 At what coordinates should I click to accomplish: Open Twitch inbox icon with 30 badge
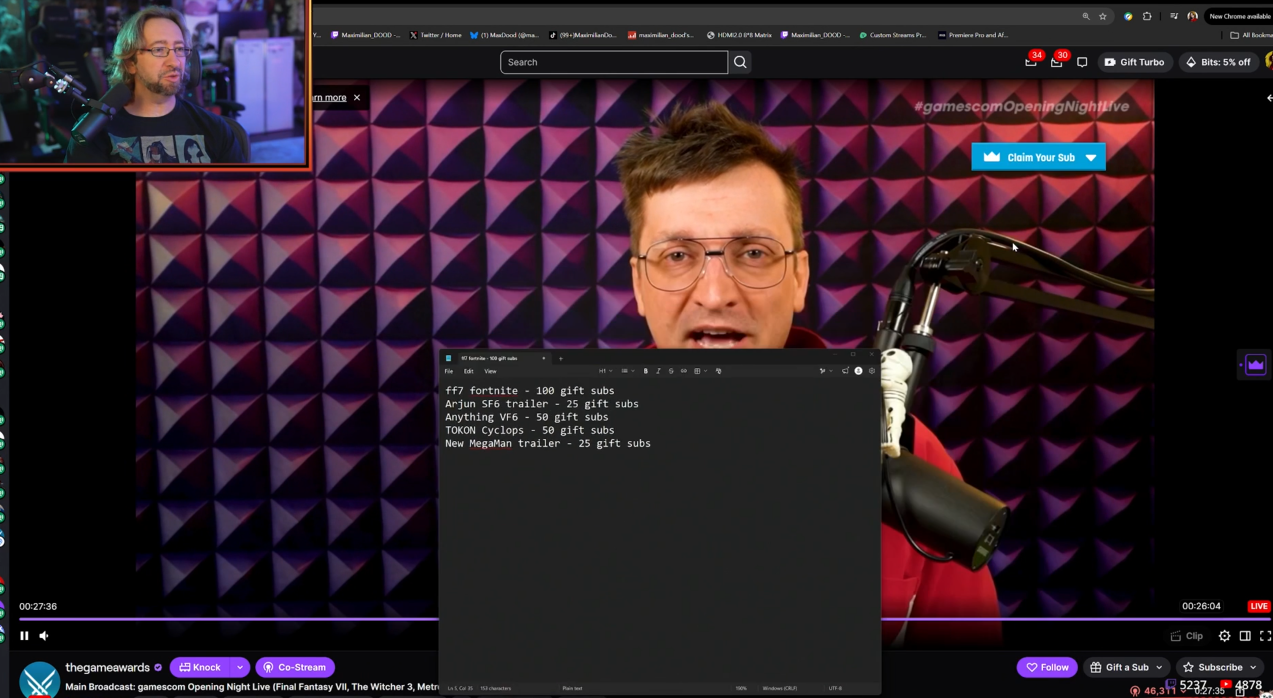pyautogui.click(x=1057, y=61)
